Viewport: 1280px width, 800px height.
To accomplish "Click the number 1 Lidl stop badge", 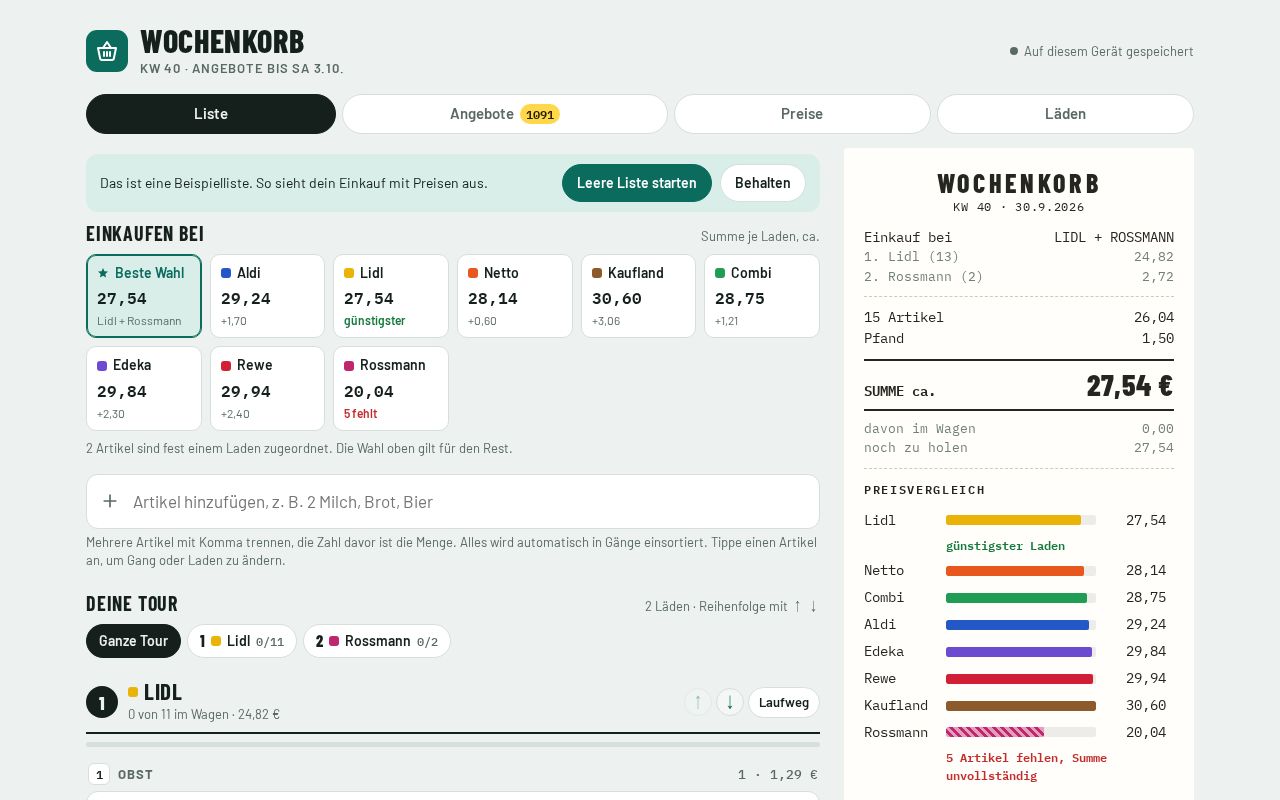I will coord(102,702).
